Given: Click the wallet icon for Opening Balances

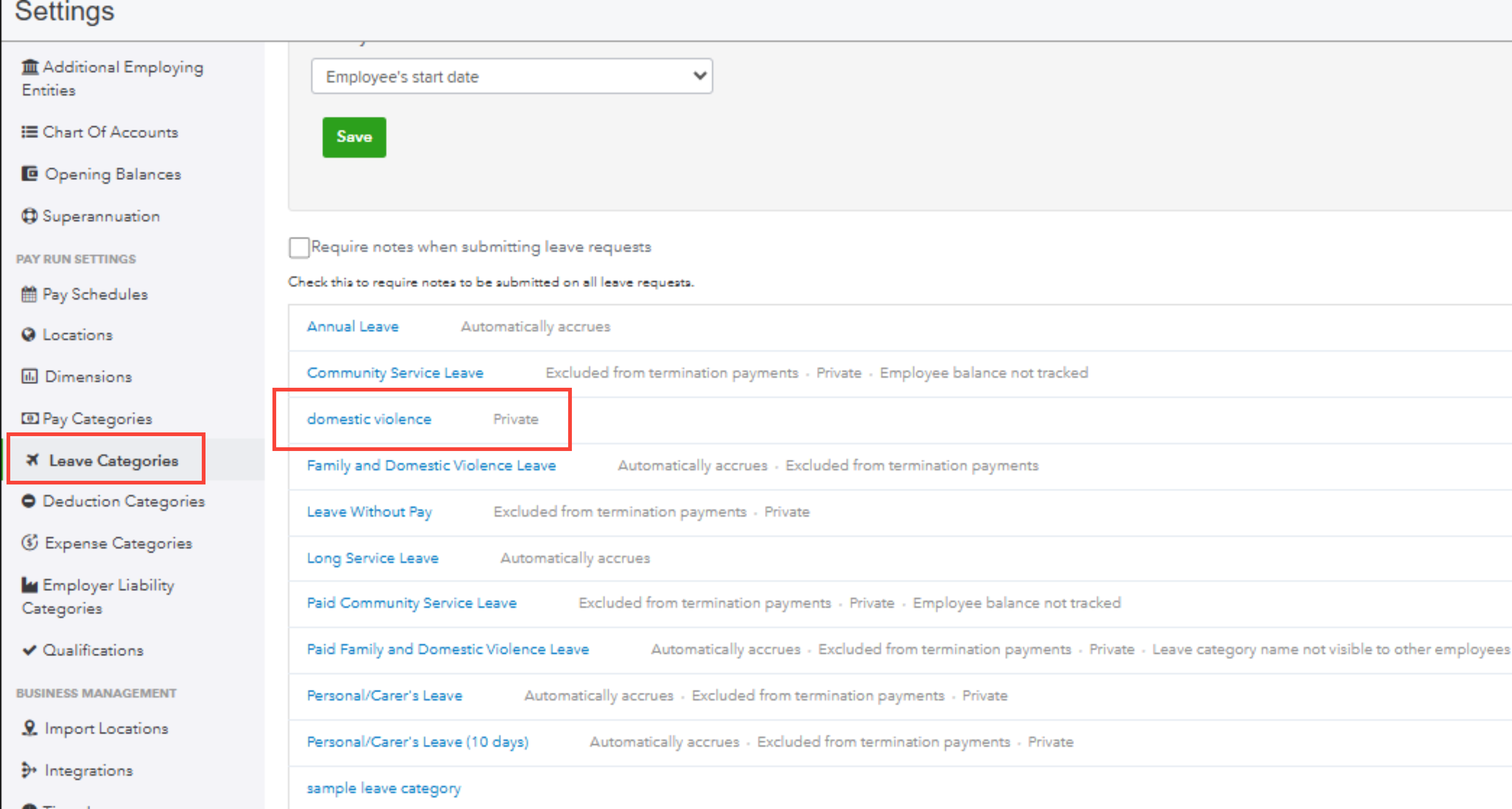Looking at the screenshot, I should [x=29, y=174].
